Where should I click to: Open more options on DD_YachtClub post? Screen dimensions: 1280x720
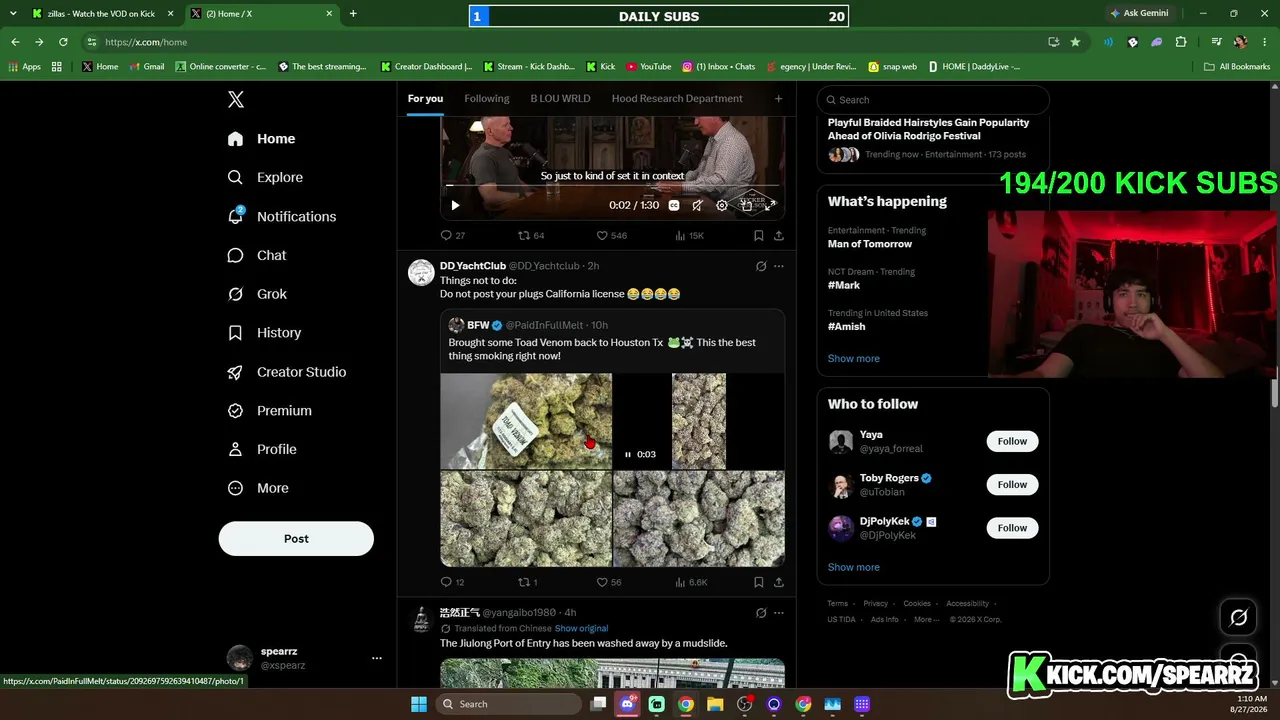pyautogui.click(x=779, y=266)
